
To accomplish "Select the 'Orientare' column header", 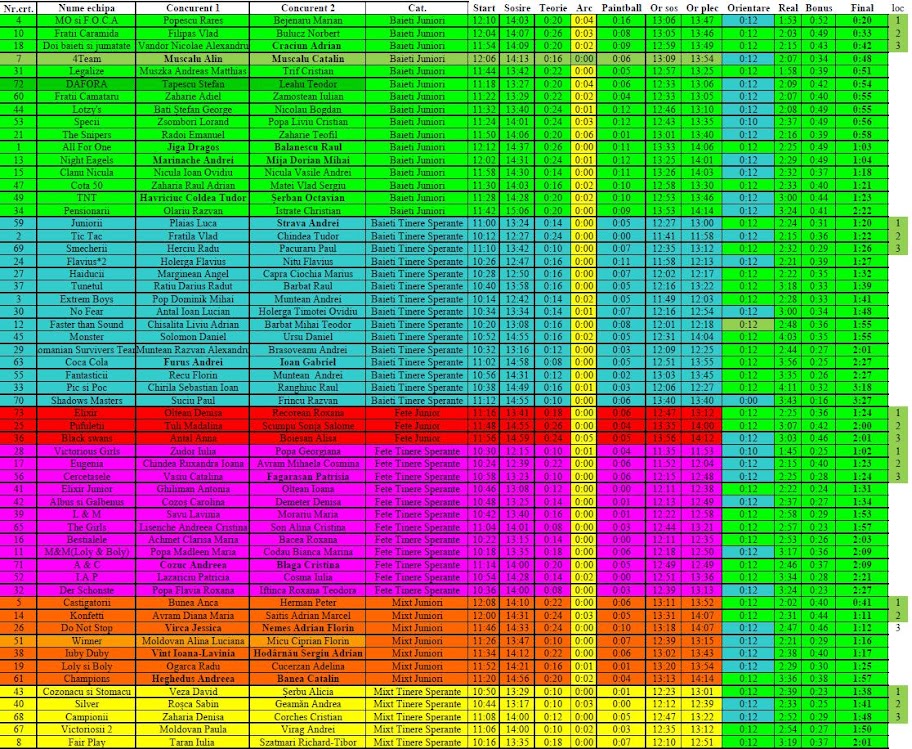I will tap(748, 8).
